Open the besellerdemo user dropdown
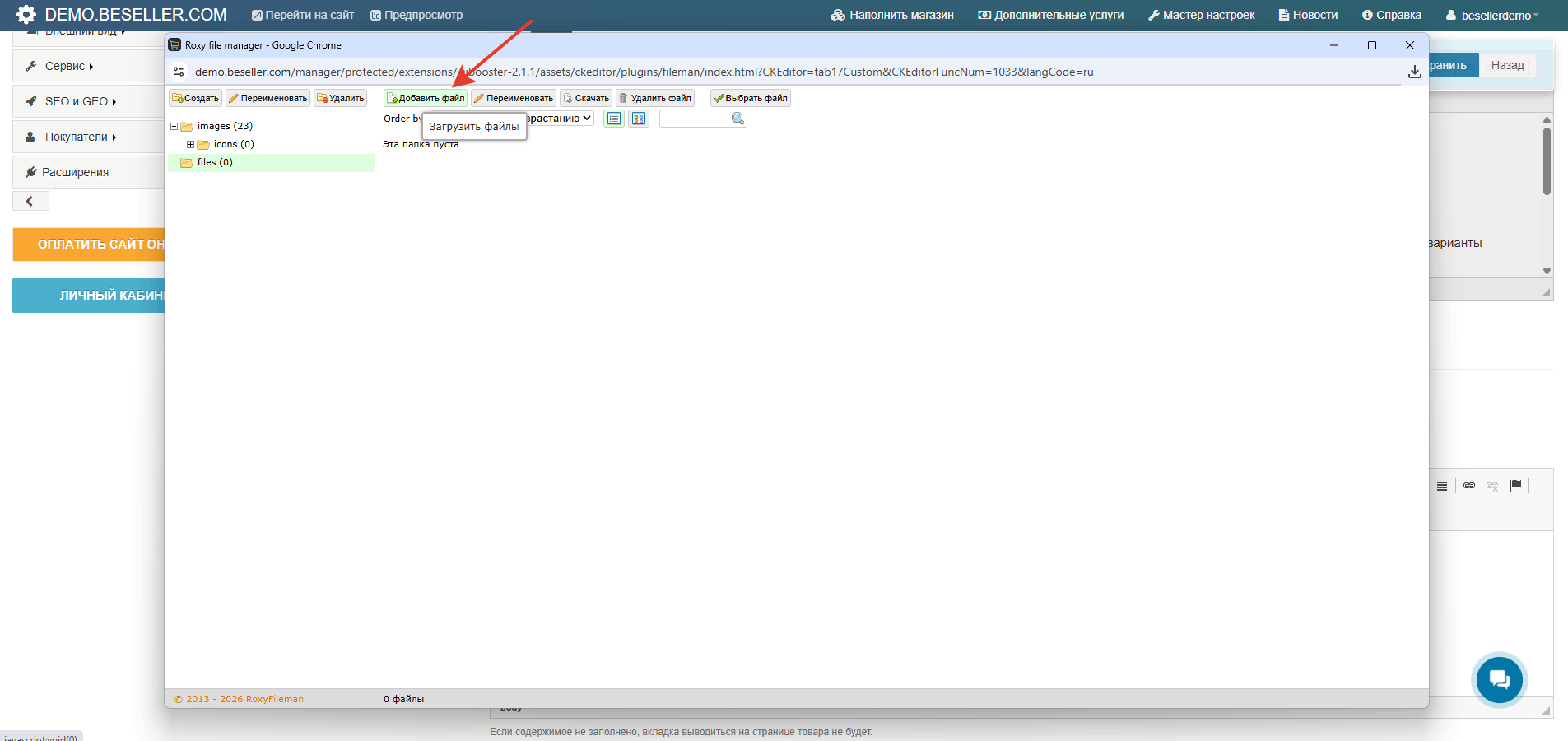The height and width of the screenshot is (741, 1568). 1492,15
